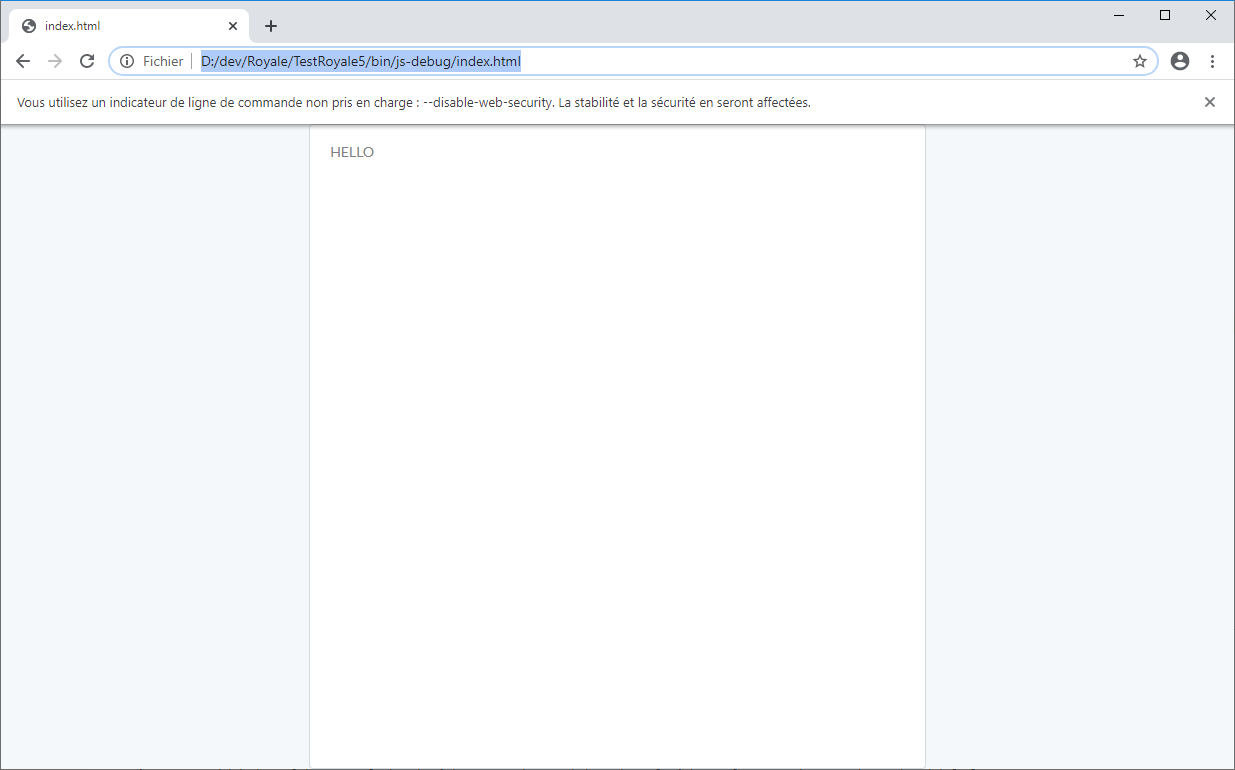This screenshot has height=770, width=1235.
Task: Open the Chrome three-dot menu
Action: click(1212, 61)
